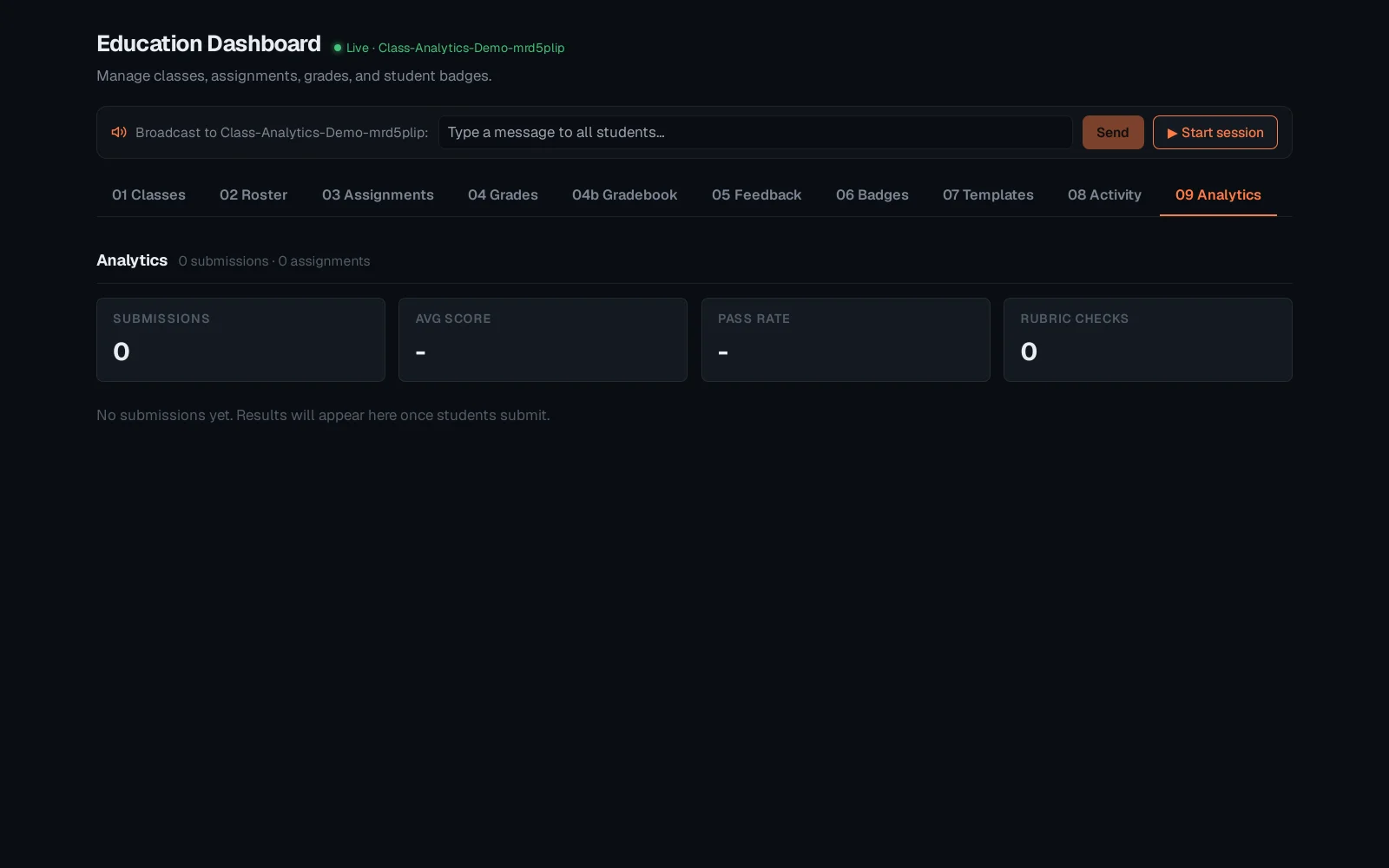Start a live class session

click(x=1215, y=132)
